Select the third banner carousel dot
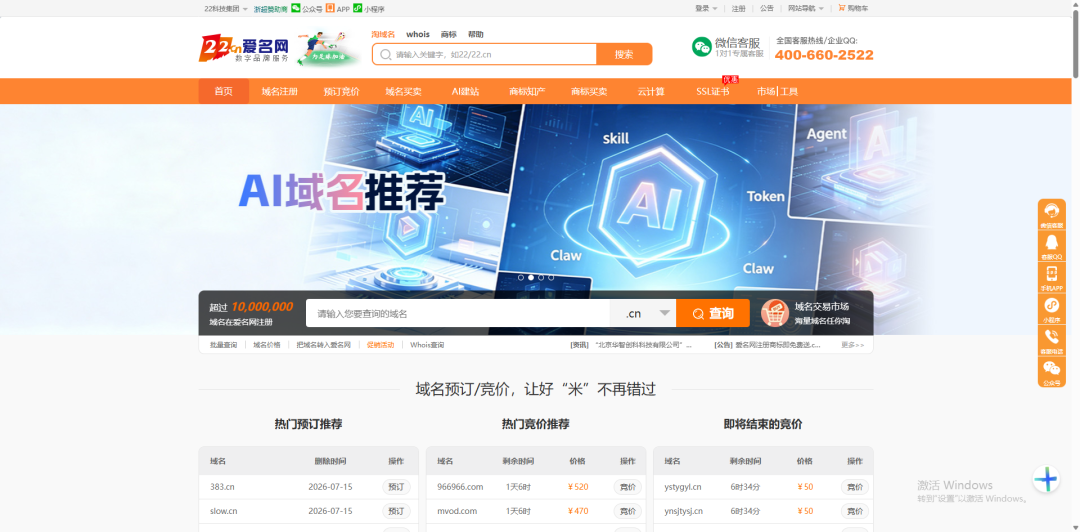This screenshot has height=532, width=1080. (541, 278)
